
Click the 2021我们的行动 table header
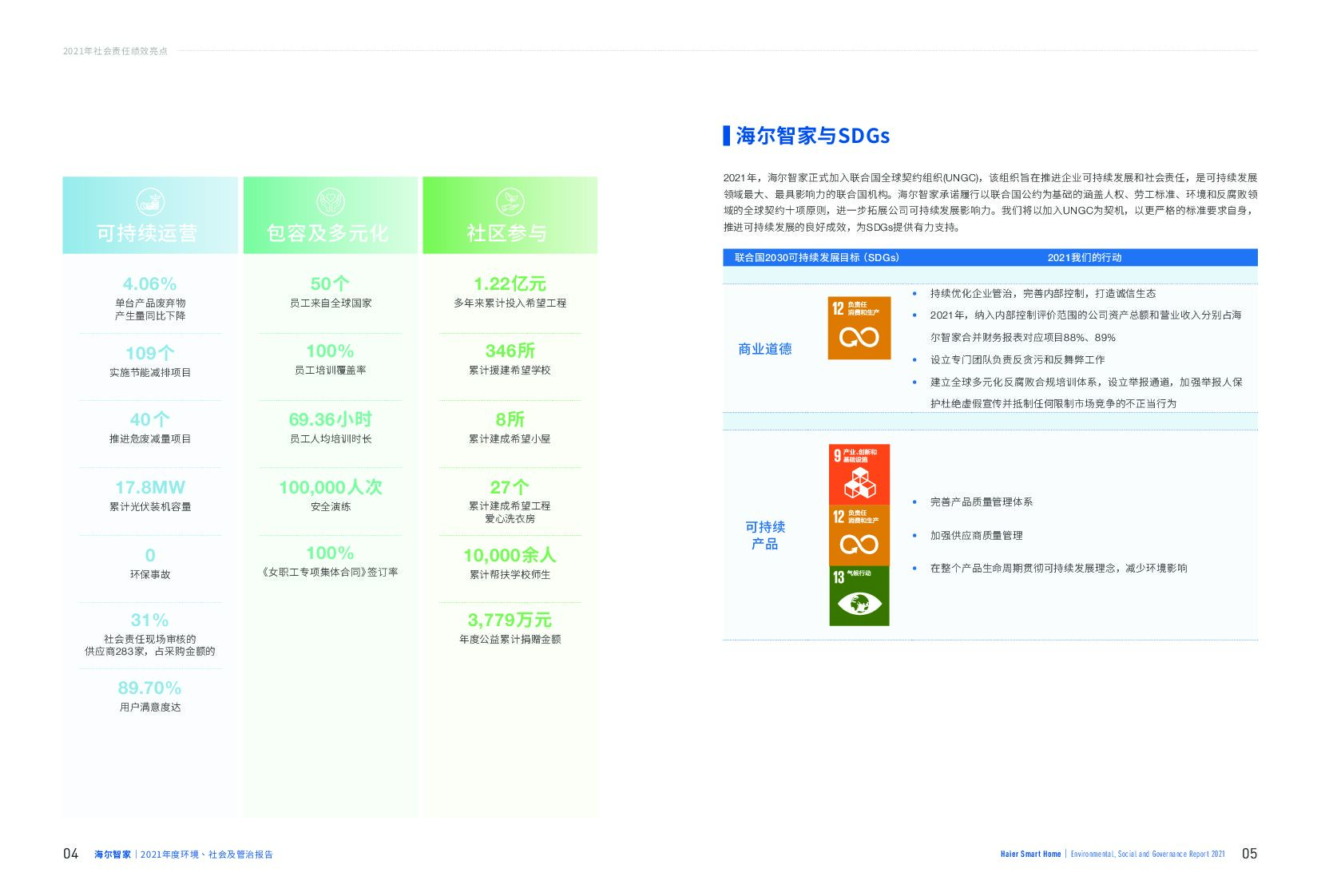1084,257
